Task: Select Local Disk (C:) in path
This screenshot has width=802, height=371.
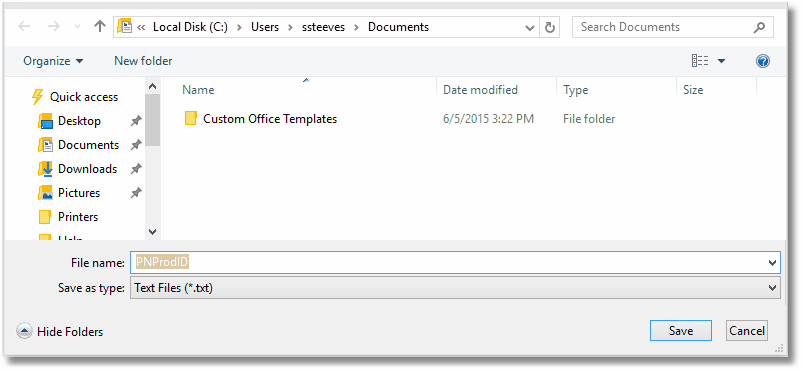Action: (x=190, y=27)
